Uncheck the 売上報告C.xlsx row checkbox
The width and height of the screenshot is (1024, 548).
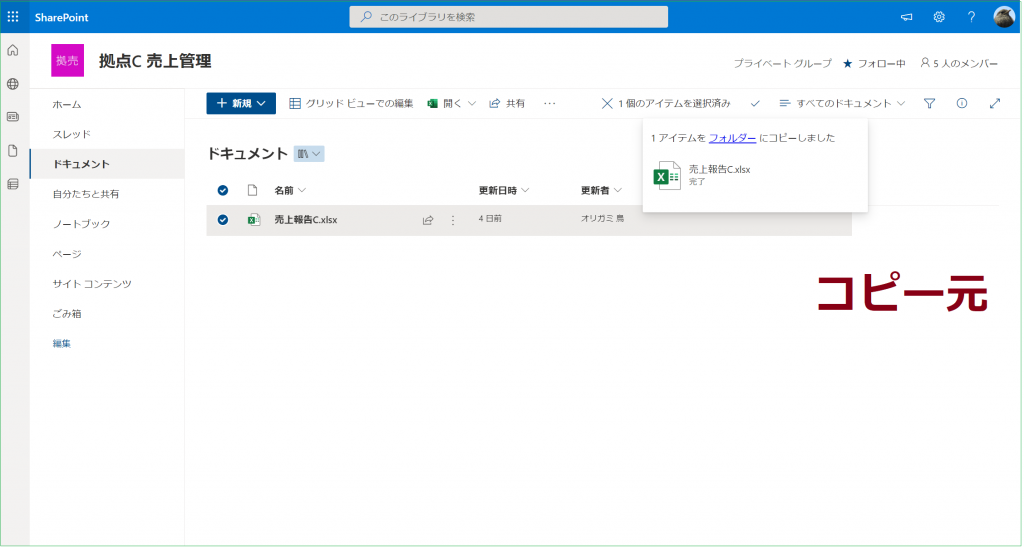(223, 220)
